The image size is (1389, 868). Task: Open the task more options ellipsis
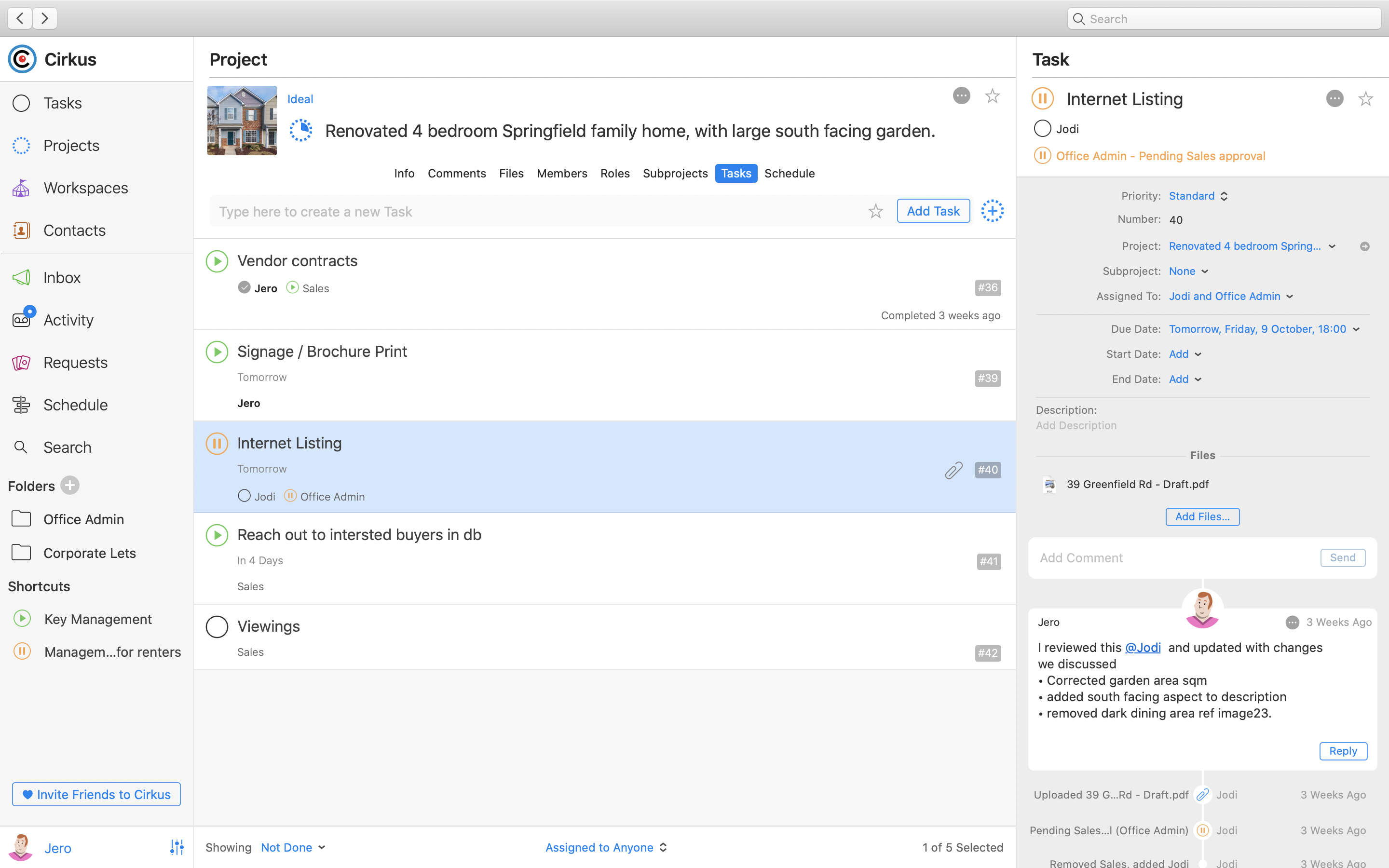1335,99
